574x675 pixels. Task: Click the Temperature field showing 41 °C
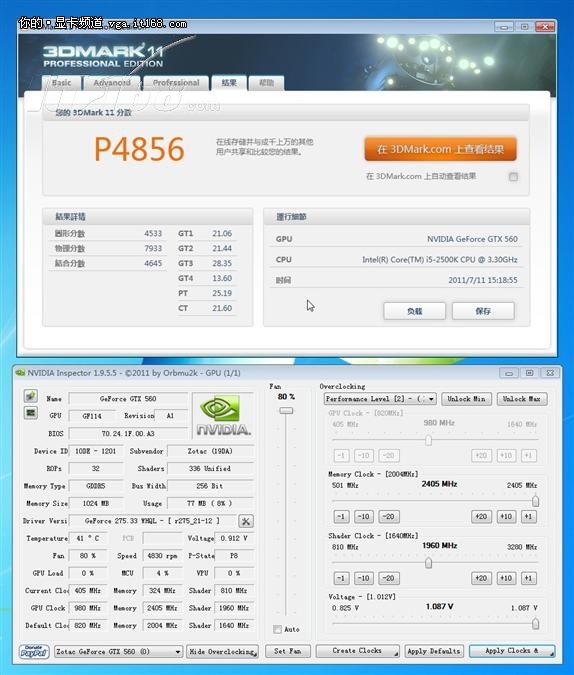(x=89, y=539)
